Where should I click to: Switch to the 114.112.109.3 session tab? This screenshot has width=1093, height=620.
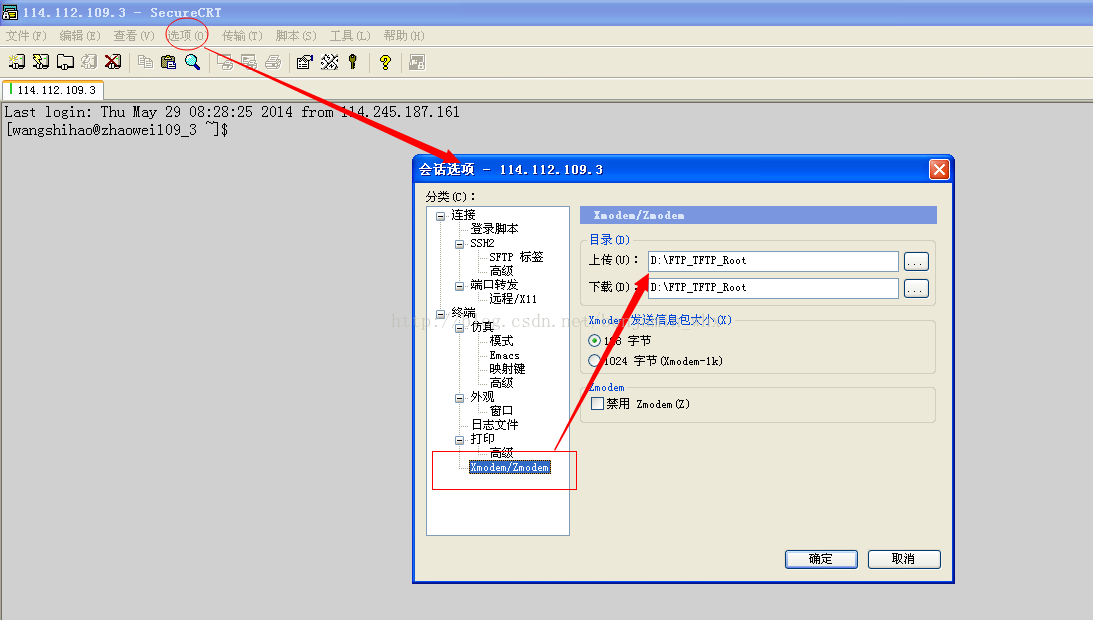[54, 90]
